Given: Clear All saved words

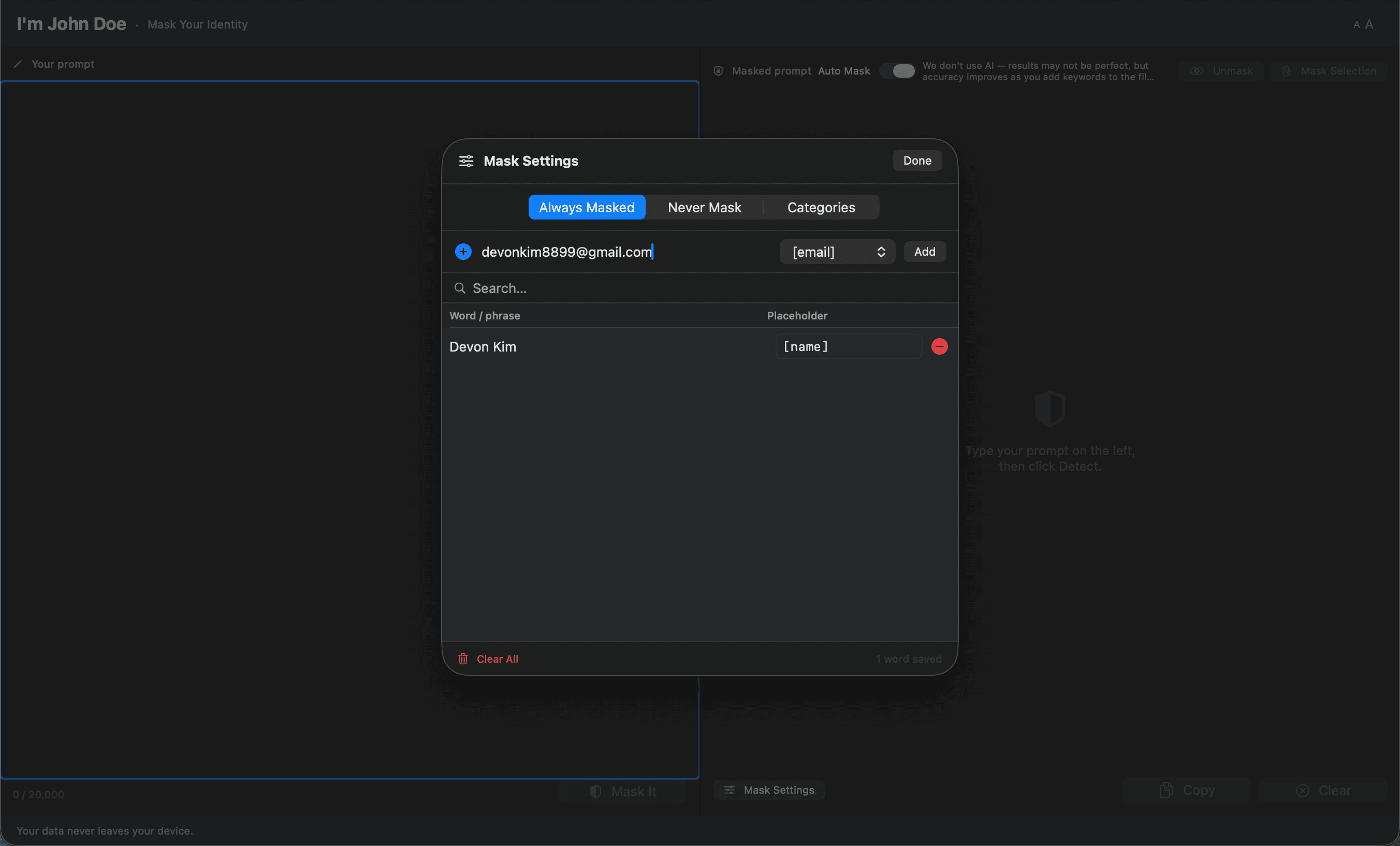Looking at the screenshot, I should pyautogui.click(x=497, y=659).
